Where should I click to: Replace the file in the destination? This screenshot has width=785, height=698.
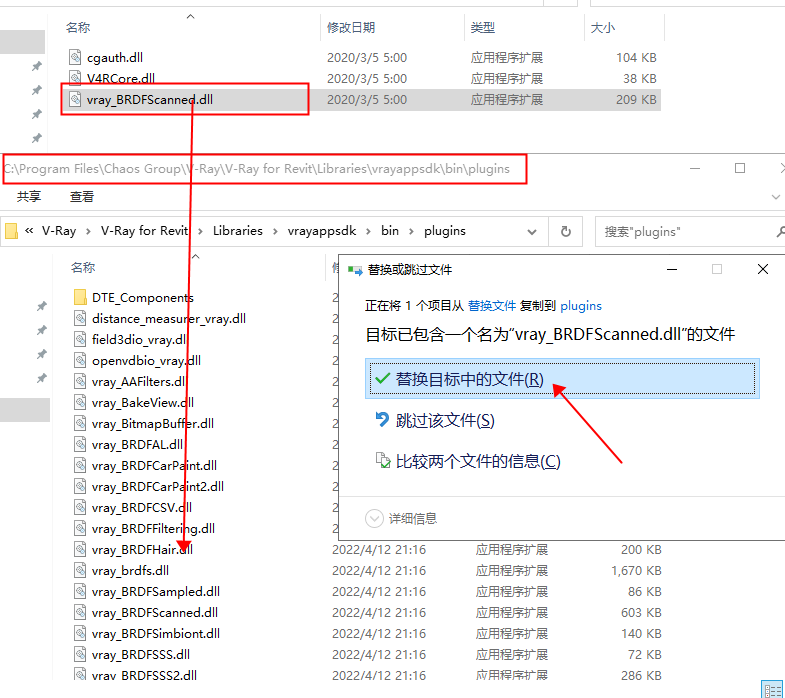point(469,379)
